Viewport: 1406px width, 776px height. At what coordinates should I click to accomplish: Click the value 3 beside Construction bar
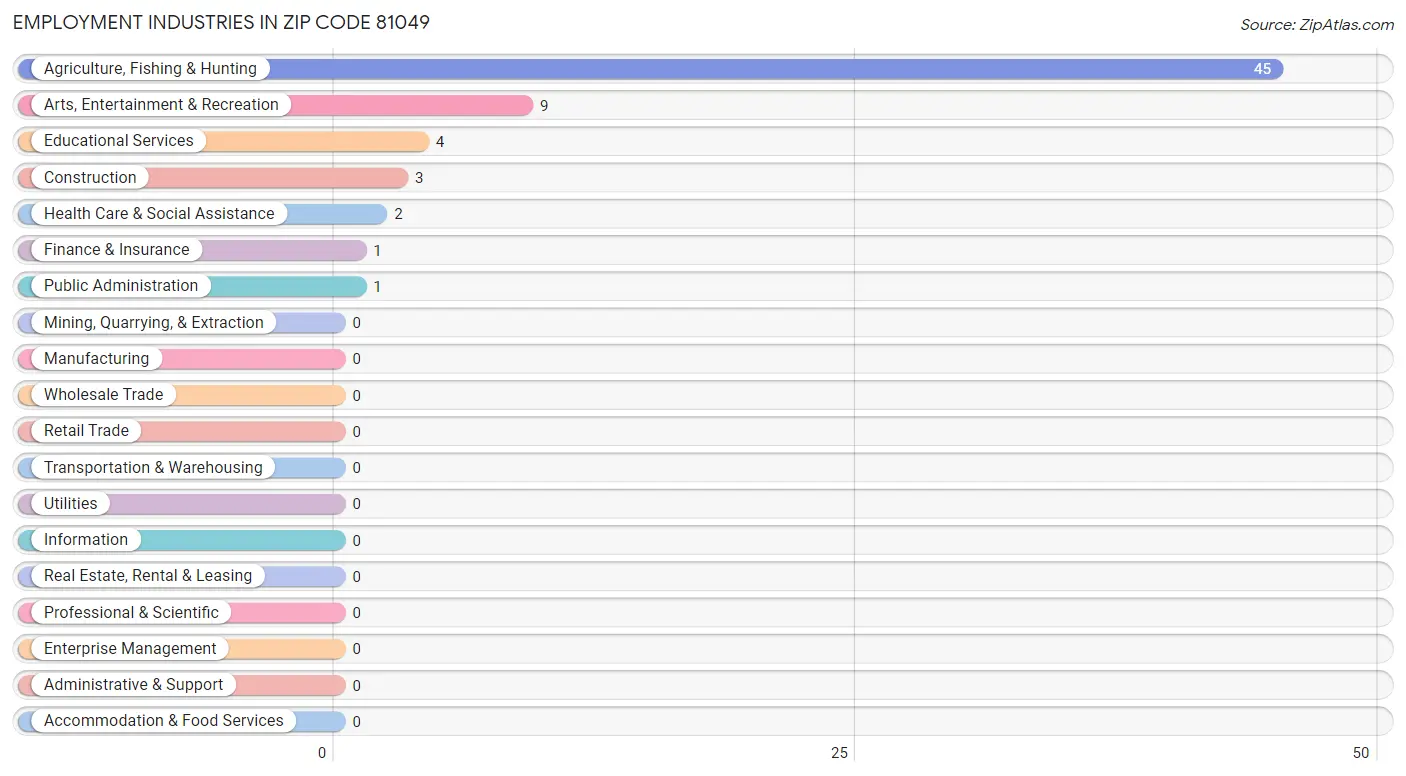pyautogui.click(x=419, y=178)
